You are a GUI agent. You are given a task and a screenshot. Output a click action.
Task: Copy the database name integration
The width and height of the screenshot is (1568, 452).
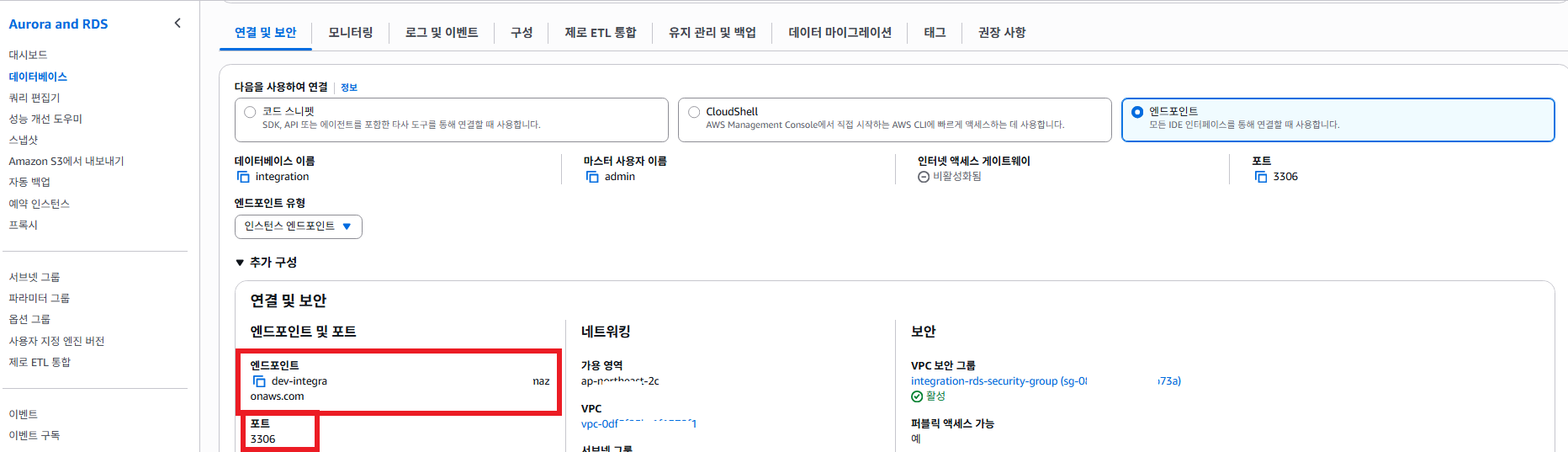(243, 177)
